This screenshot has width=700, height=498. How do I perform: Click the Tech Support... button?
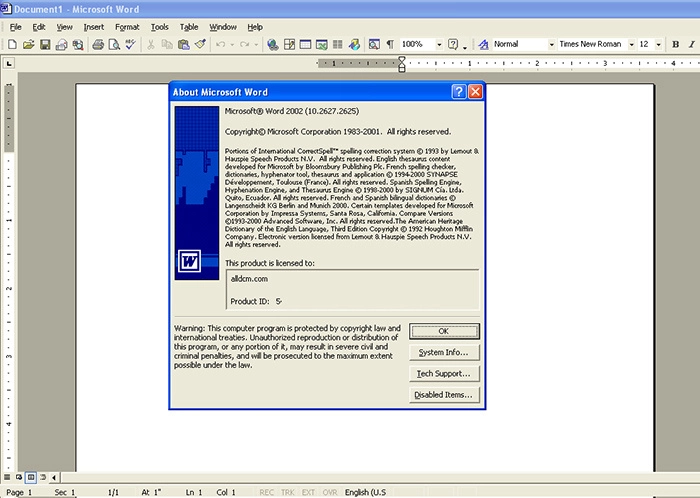[x=445, y=374]
